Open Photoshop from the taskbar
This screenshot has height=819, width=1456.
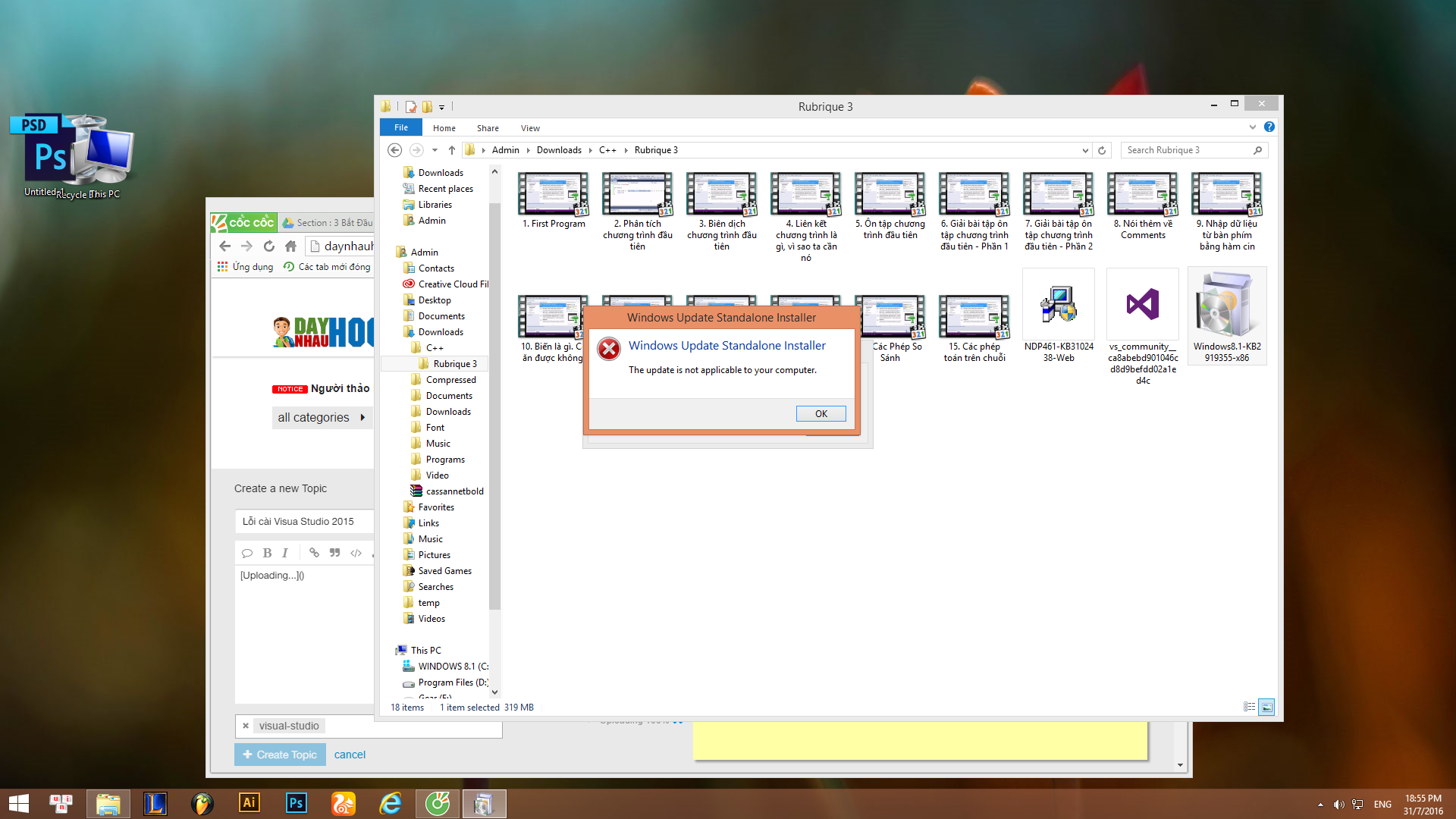tap(296, 803)
